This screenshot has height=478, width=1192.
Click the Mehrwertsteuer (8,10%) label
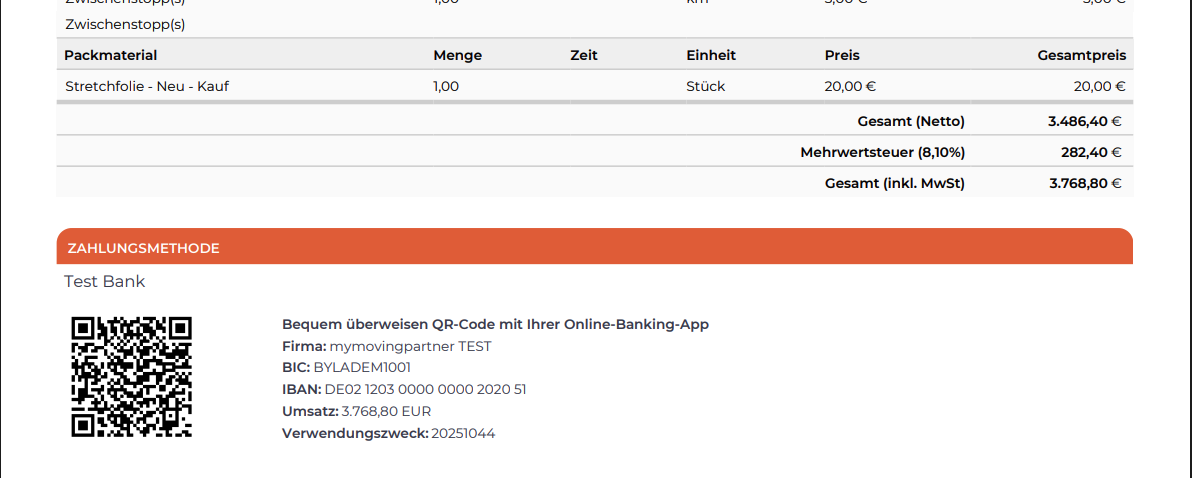pos(883,153)
